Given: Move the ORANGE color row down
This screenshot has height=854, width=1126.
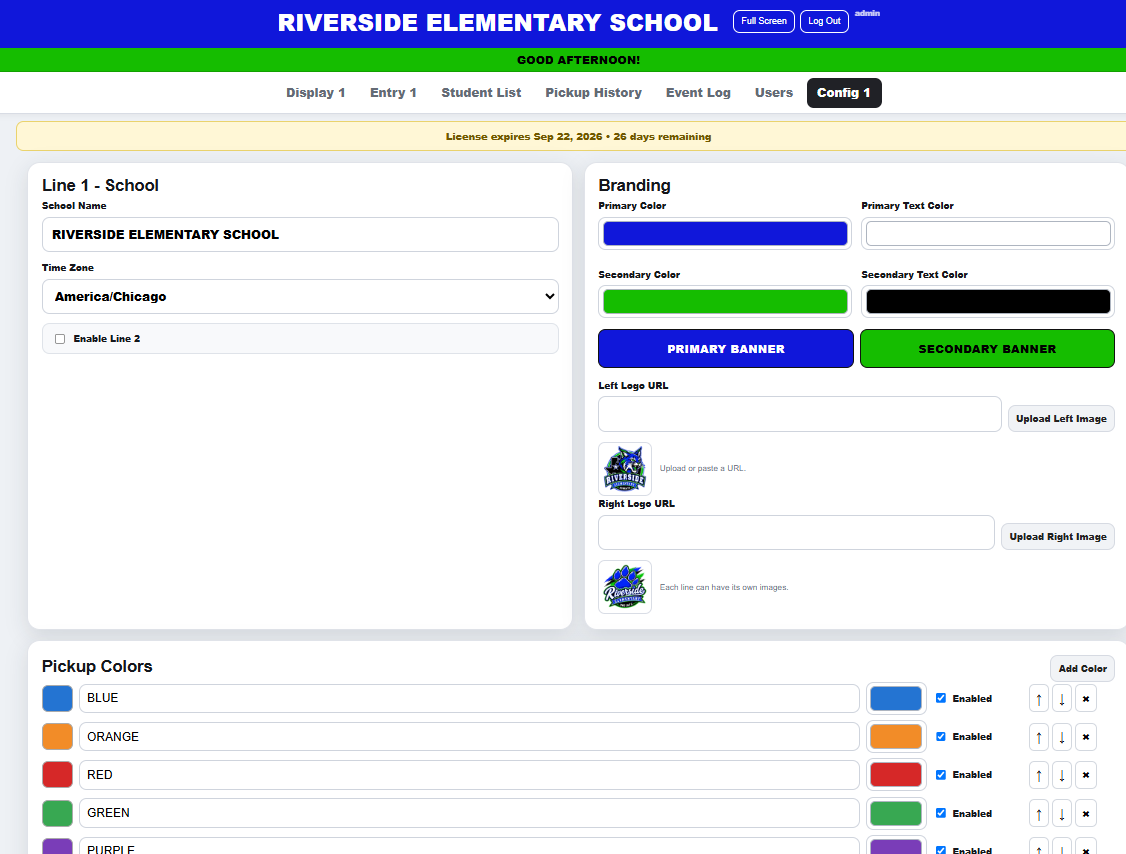Looking at the screenshot, I should coord(1062,736).
